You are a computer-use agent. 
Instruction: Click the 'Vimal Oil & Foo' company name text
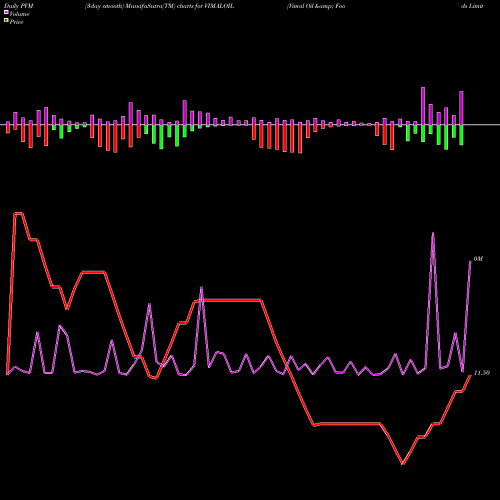tap(316, 6)
